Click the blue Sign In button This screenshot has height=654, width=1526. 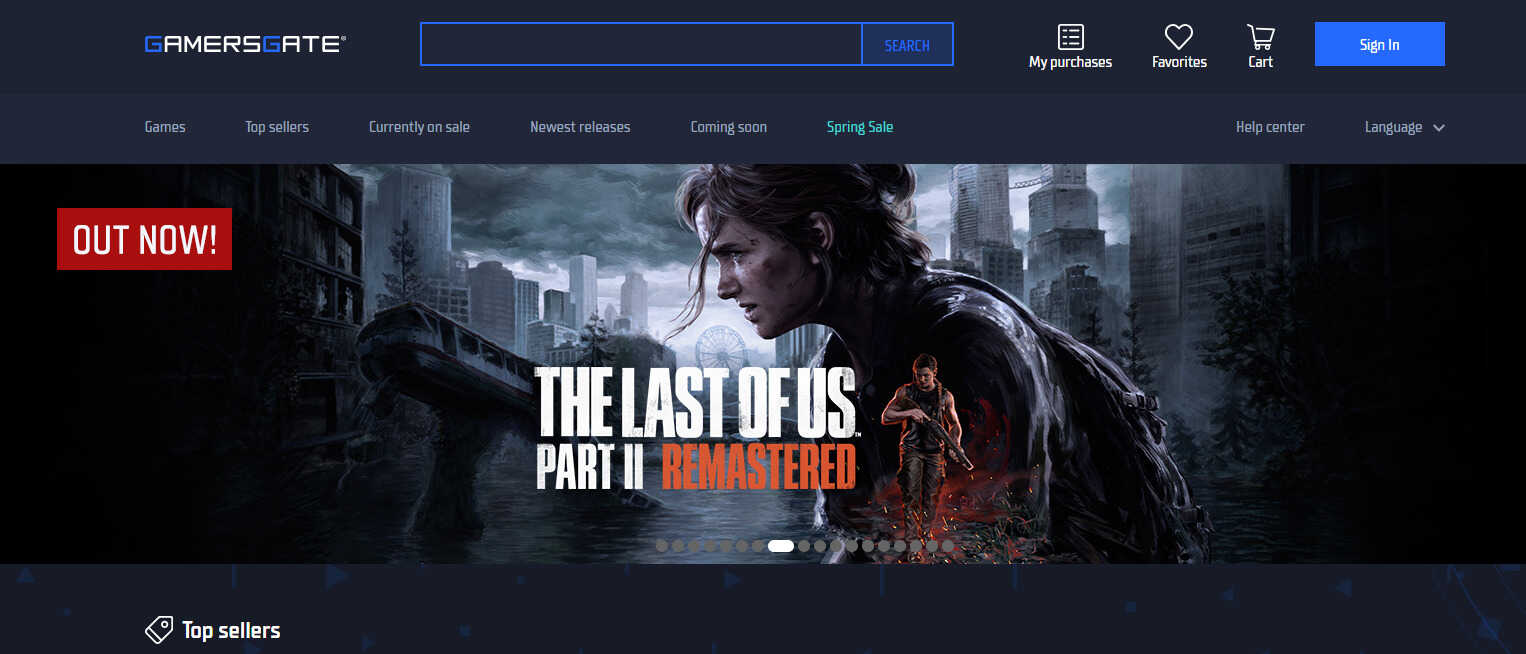point(1379,44)
